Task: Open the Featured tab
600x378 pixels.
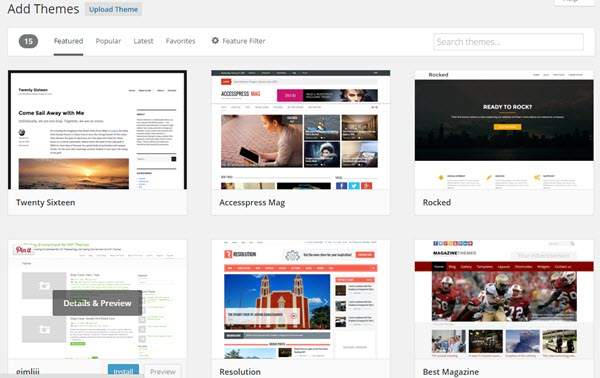Action: click(68, 41)
